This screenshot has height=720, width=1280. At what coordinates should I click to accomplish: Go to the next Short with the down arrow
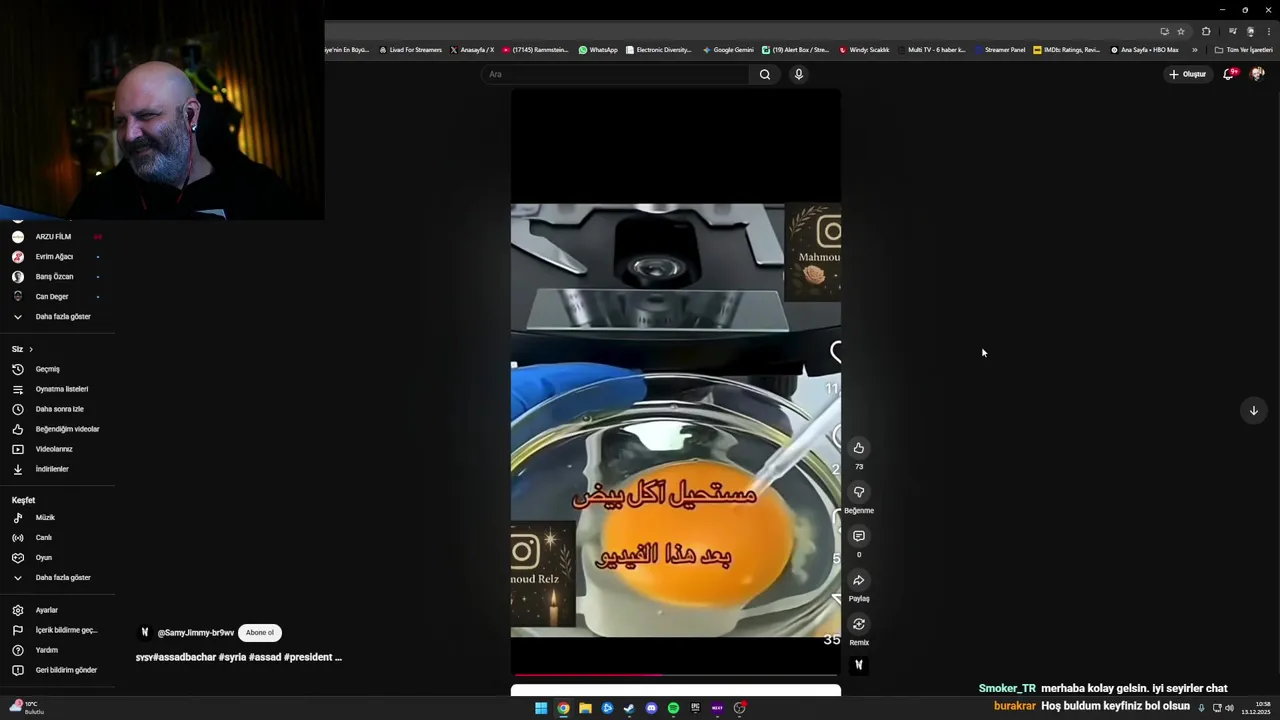tap(1253, 410)
